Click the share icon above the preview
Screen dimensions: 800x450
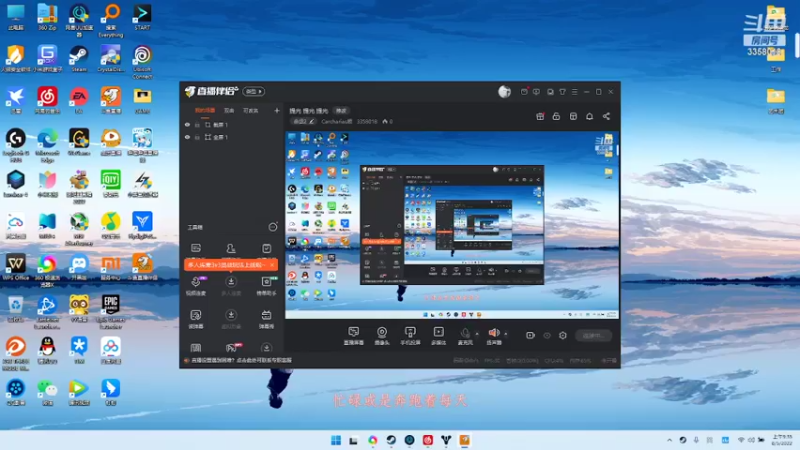606,116
